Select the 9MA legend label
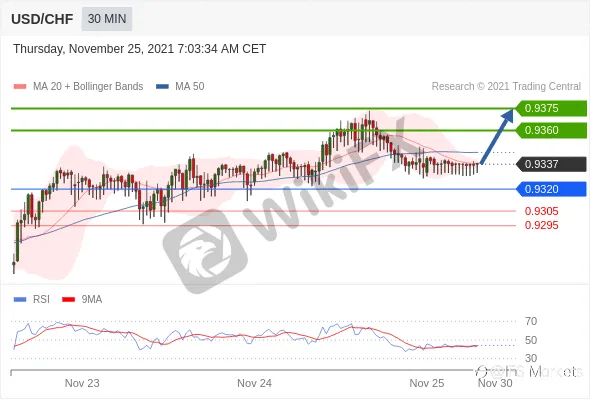Viewport: 590px width, 400px height. tap(92, 299)
